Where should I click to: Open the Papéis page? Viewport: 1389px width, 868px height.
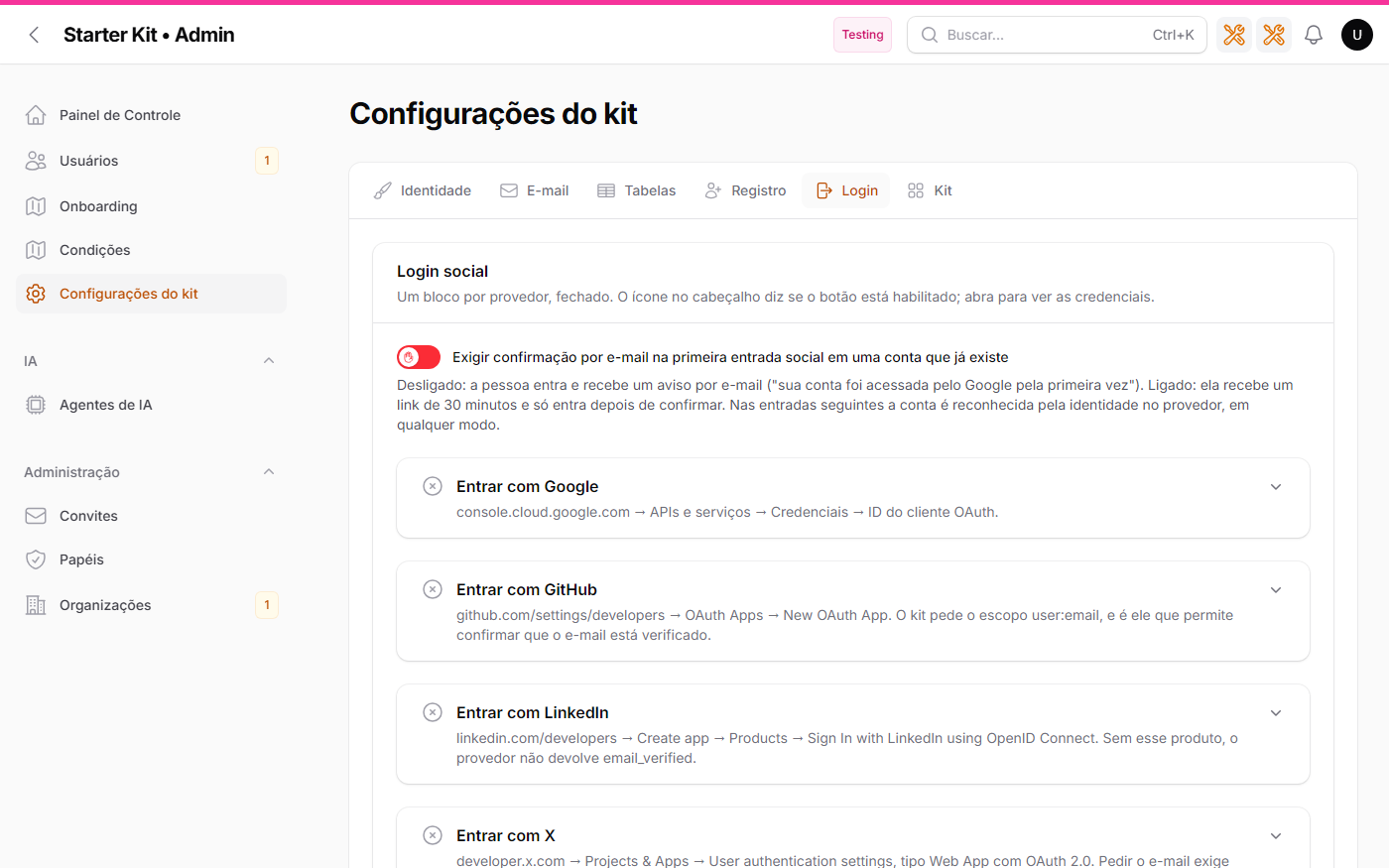pos(151,559)
